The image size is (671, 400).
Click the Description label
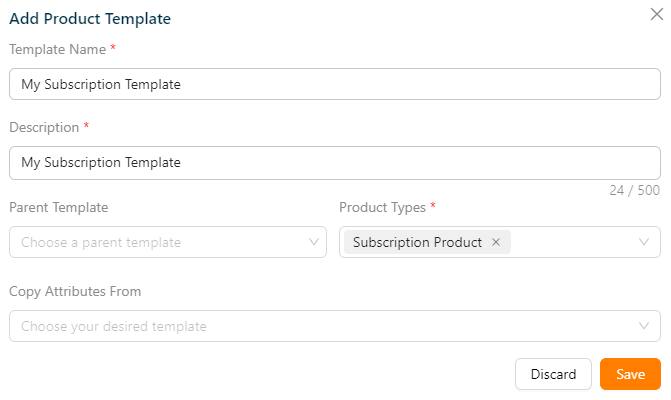point(44,127)
